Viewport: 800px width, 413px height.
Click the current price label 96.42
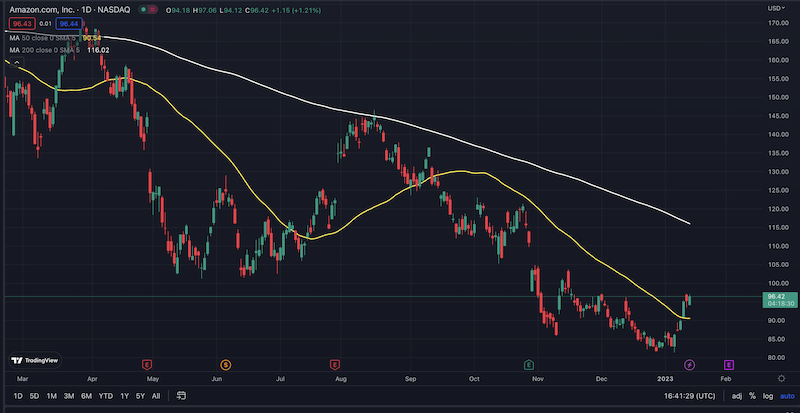pos(779,296)
